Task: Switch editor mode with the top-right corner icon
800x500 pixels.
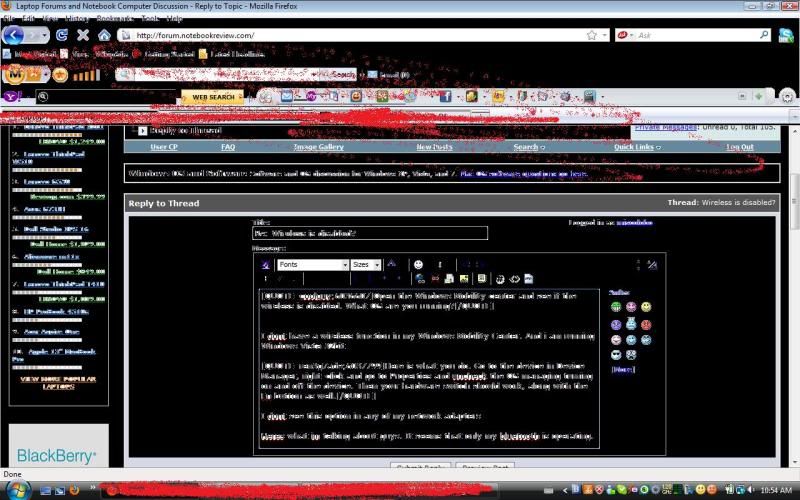Action: click(x=652, y=265)
